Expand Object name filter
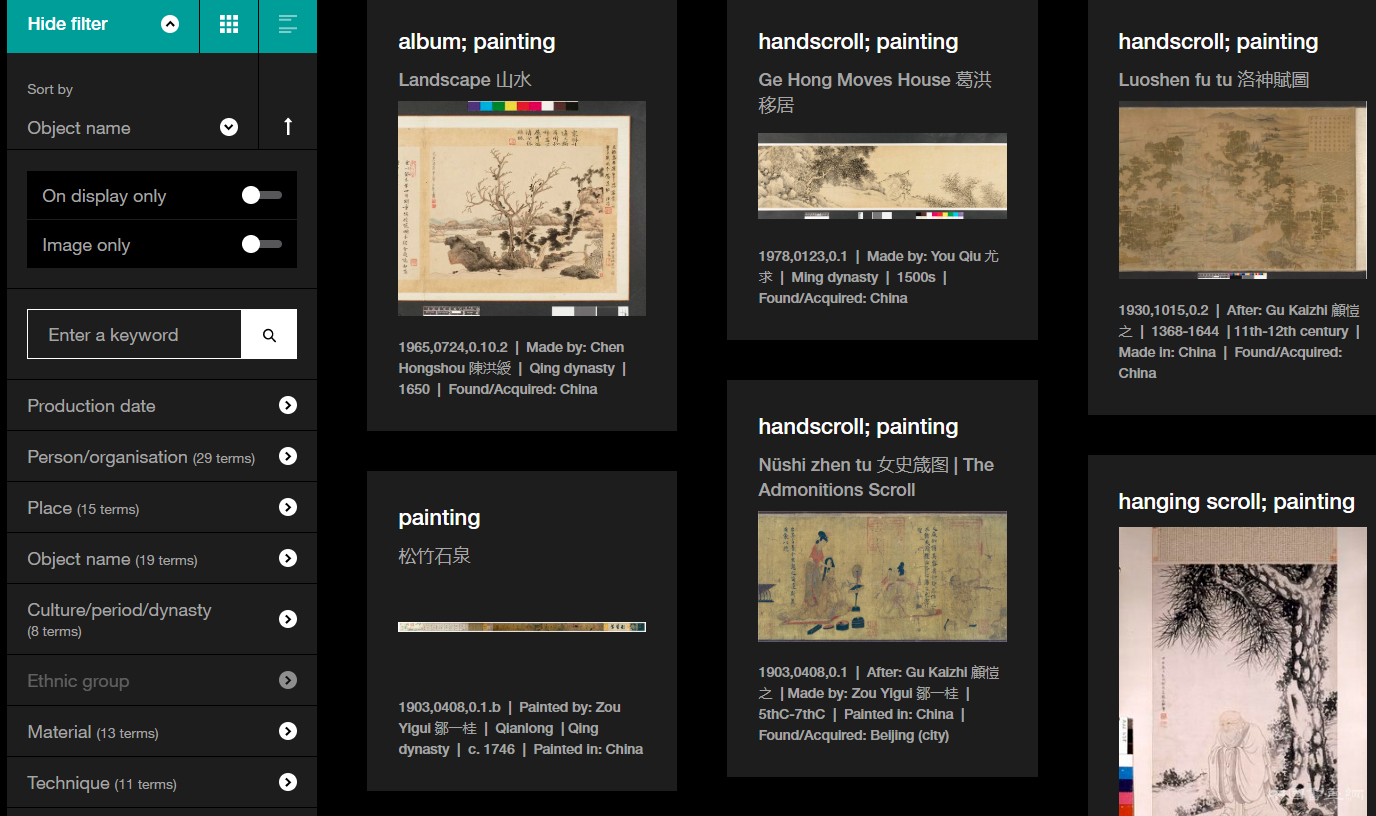 tap(162, 559)
